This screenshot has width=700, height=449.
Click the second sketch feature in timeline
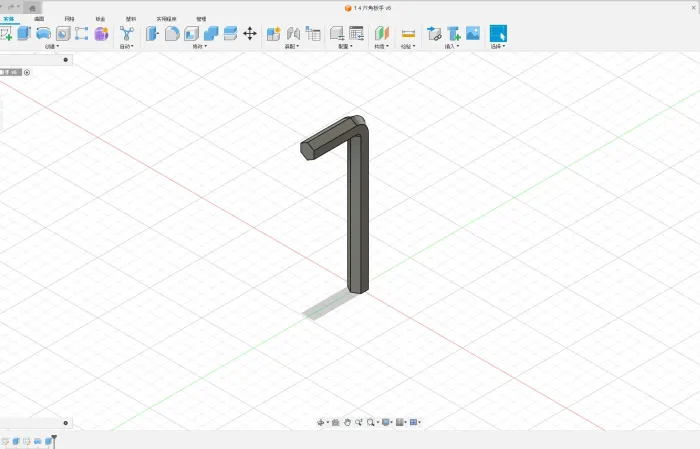tap(27, 441)
